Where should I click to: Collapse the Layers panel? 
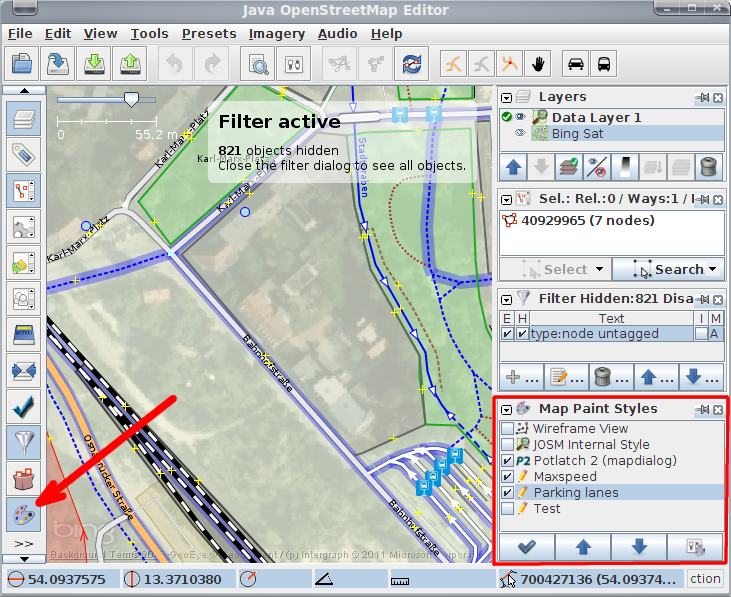click(507, 98)
